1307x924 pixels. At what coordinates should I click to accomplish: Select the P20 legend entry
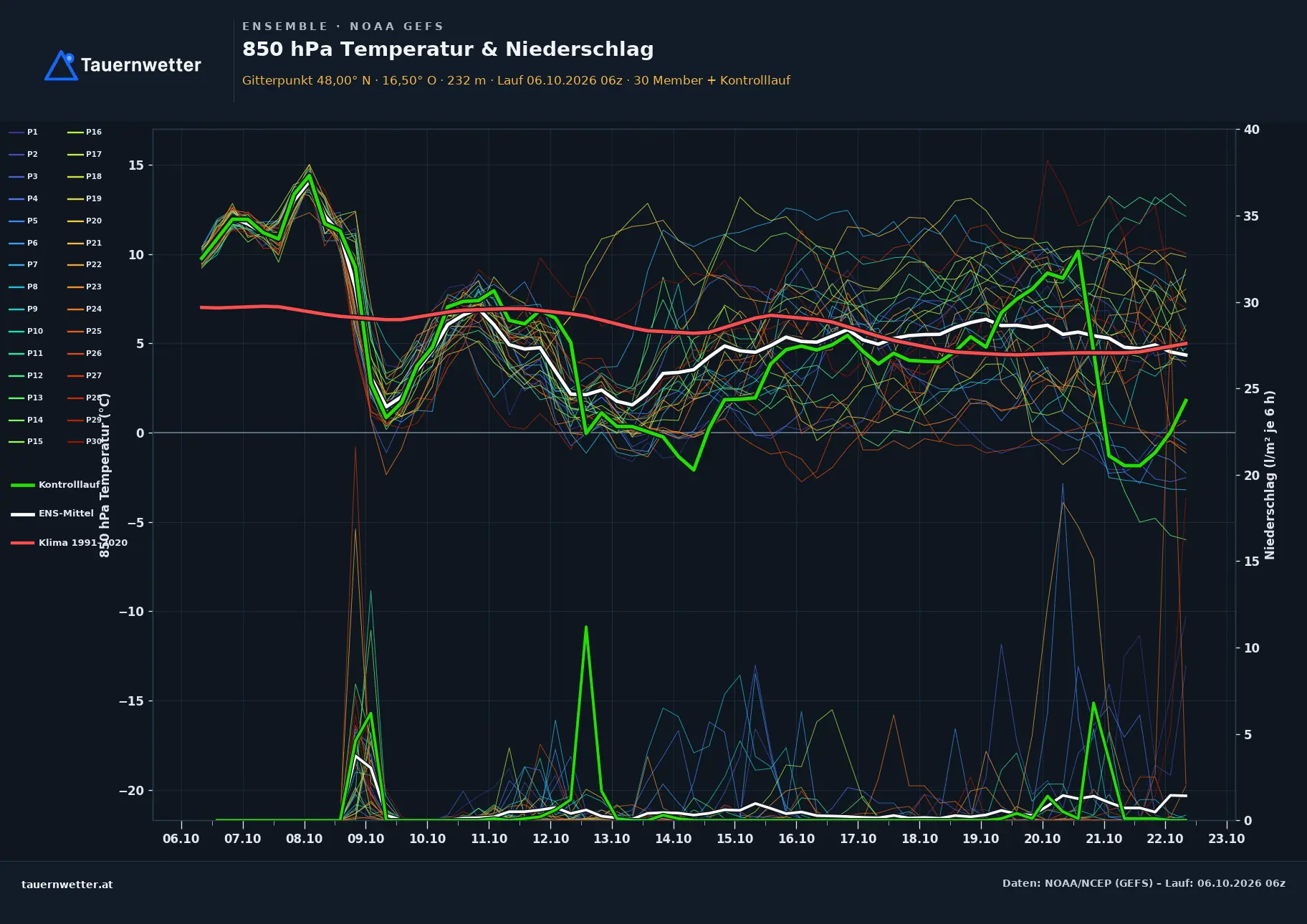coord(85,221)
